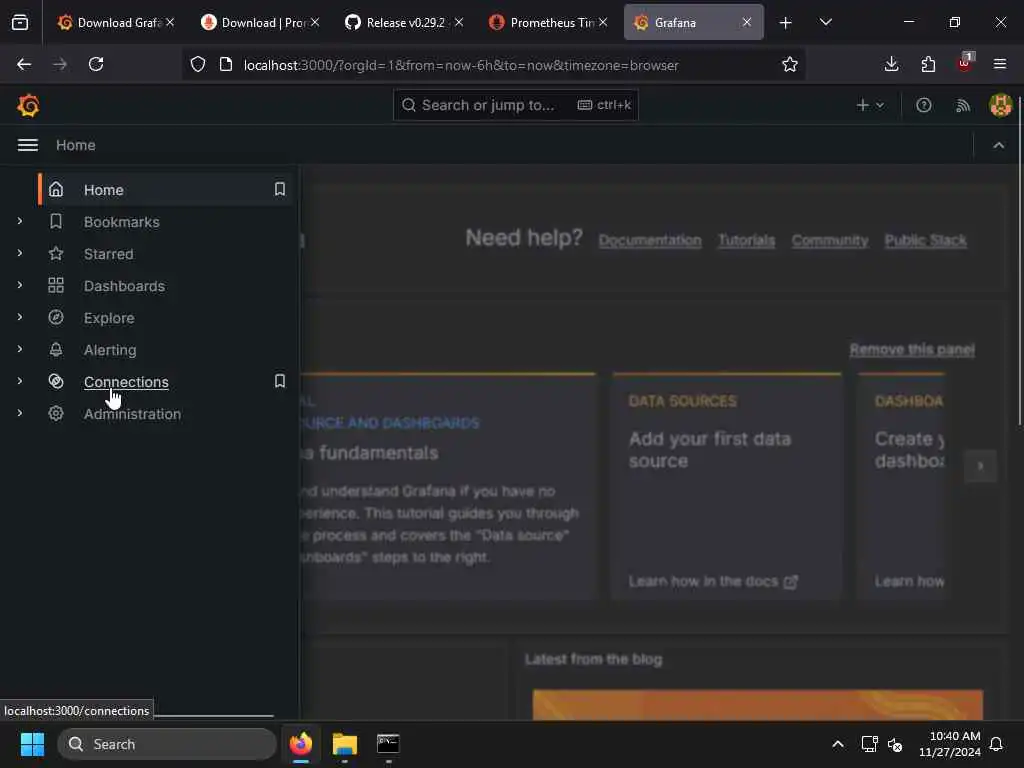The height and width of the screenshot is (768, 1024).
Task: Open a new browser tab
Action: 786,22
